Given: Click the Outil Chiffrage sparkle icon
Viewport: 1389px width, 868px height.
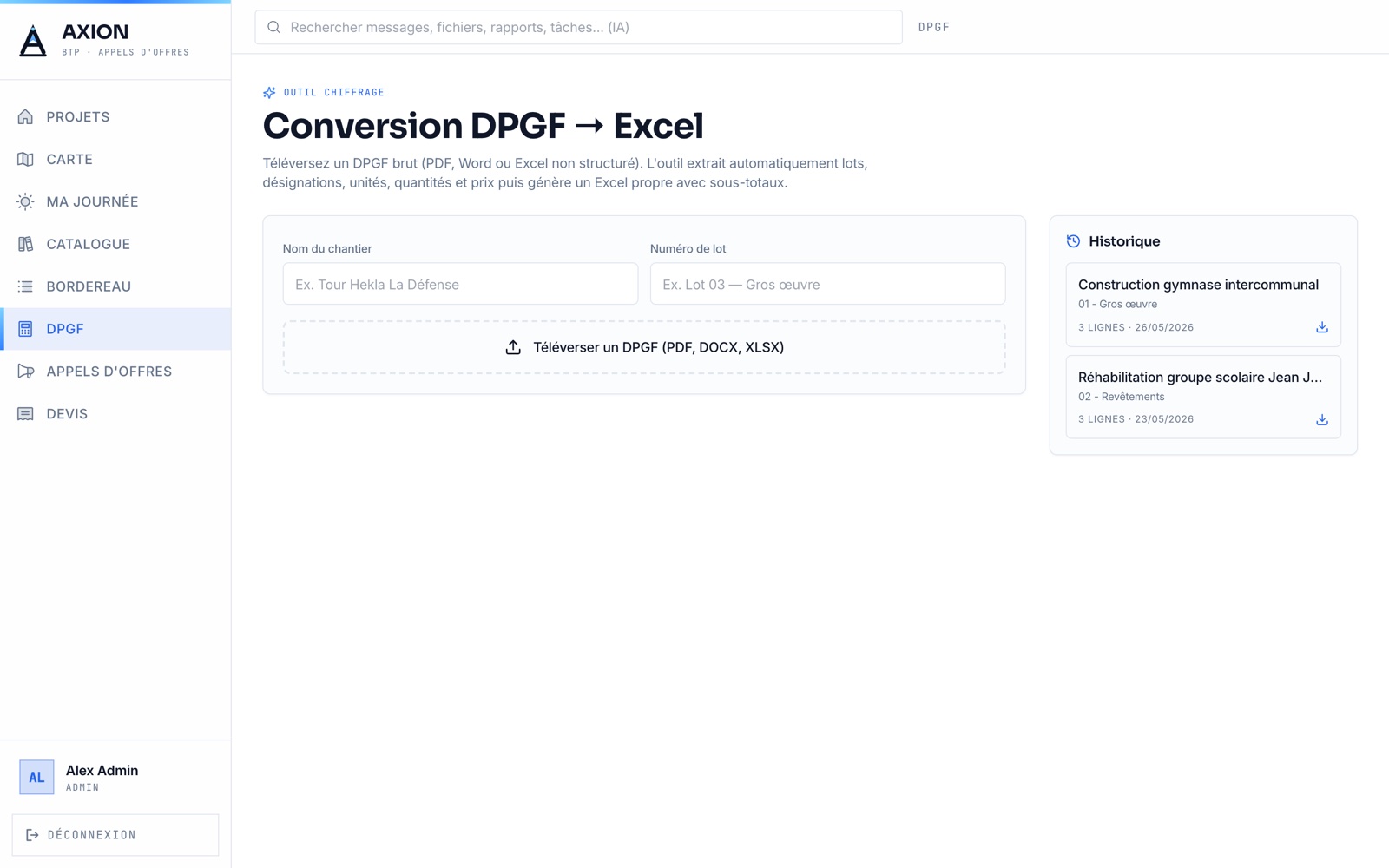Looking at the screenshot, I should coord(269,93).
